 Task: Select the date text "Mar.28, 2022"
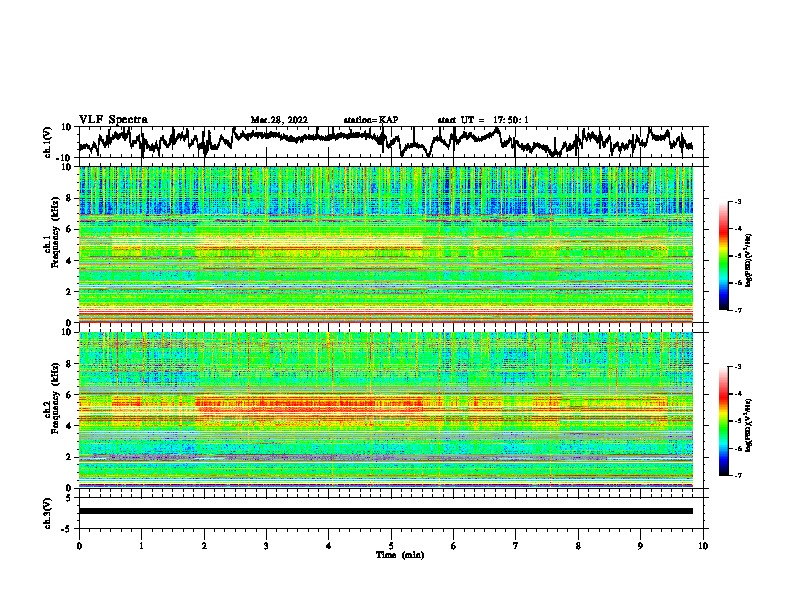(279, 120)
